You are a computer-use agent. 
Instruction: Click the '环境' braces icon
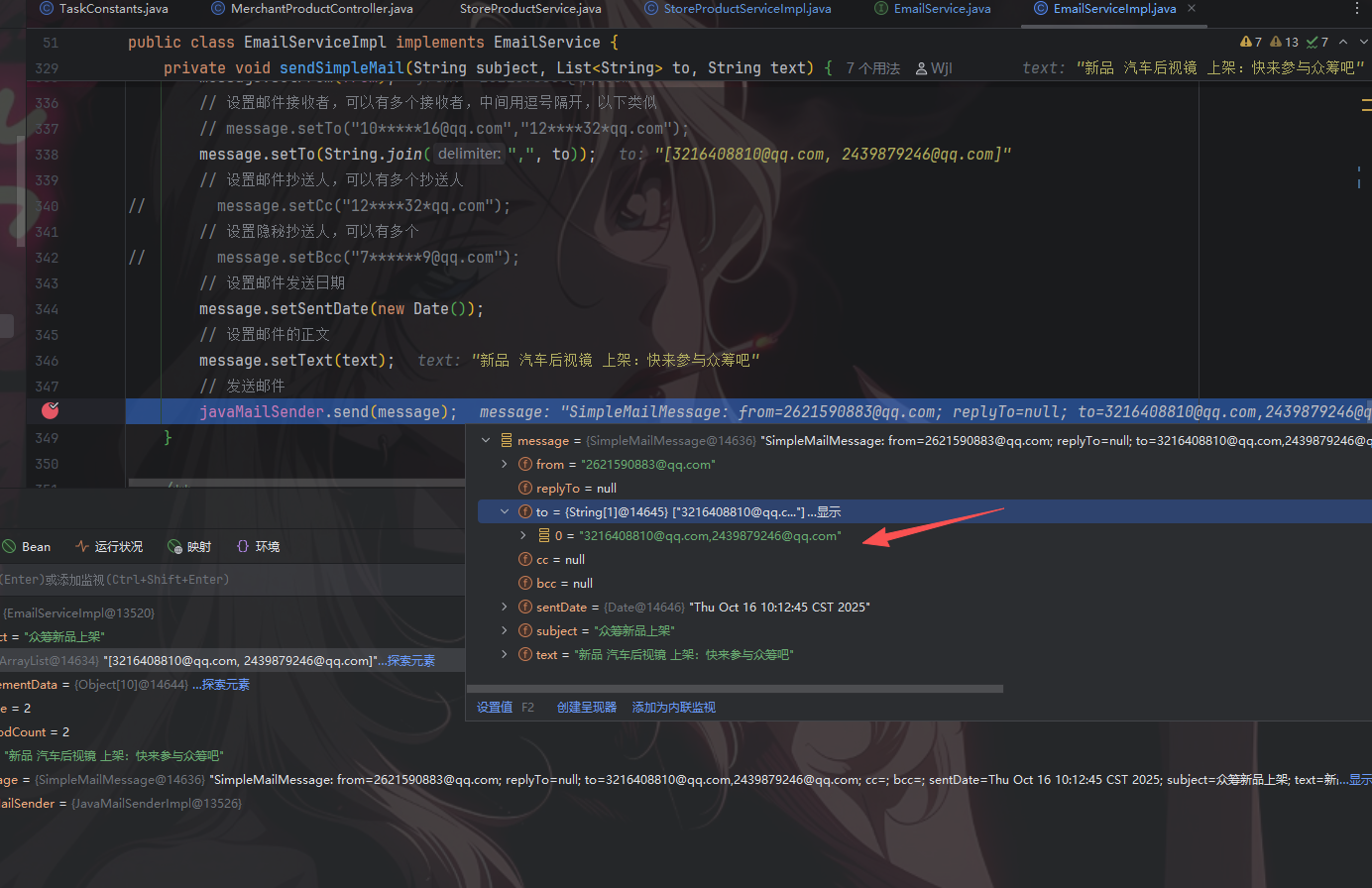[243, 547]
